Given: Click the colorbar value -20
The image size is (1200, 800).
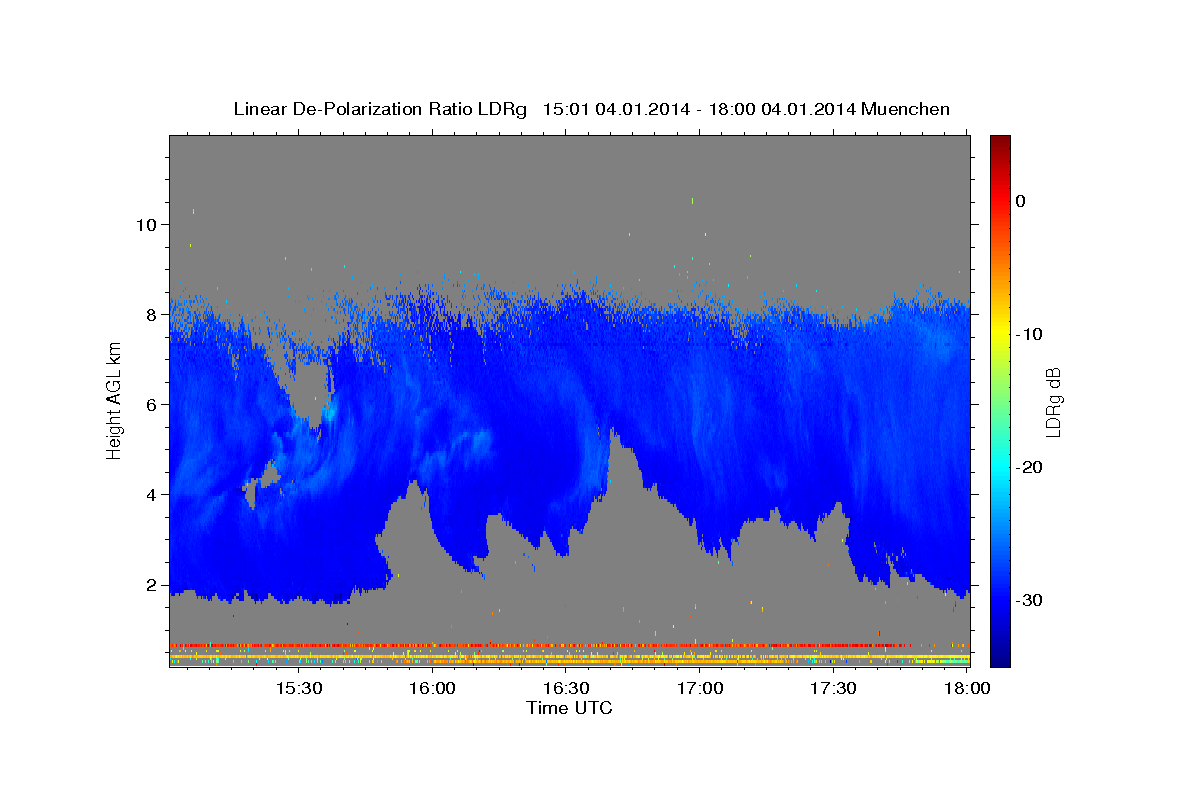Looking at the screenshot, I should pos(1028,467).
